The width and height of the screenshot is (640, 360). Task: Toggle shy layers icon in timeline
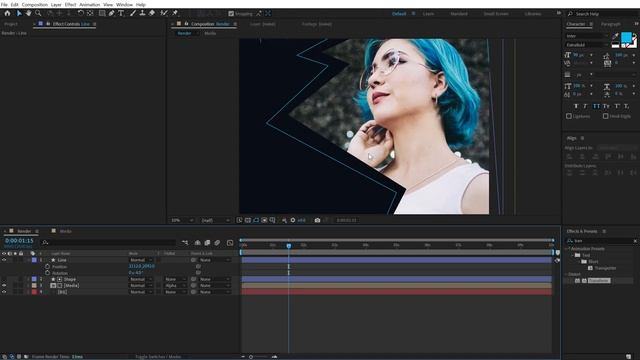(198, 242)
